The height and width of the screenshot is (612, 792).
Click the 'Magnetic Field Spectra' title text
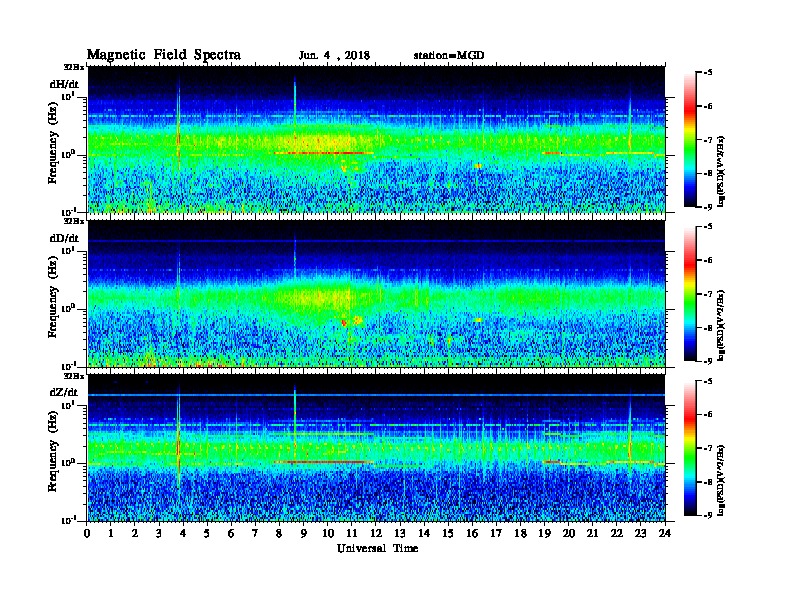[x=164, y=55]
